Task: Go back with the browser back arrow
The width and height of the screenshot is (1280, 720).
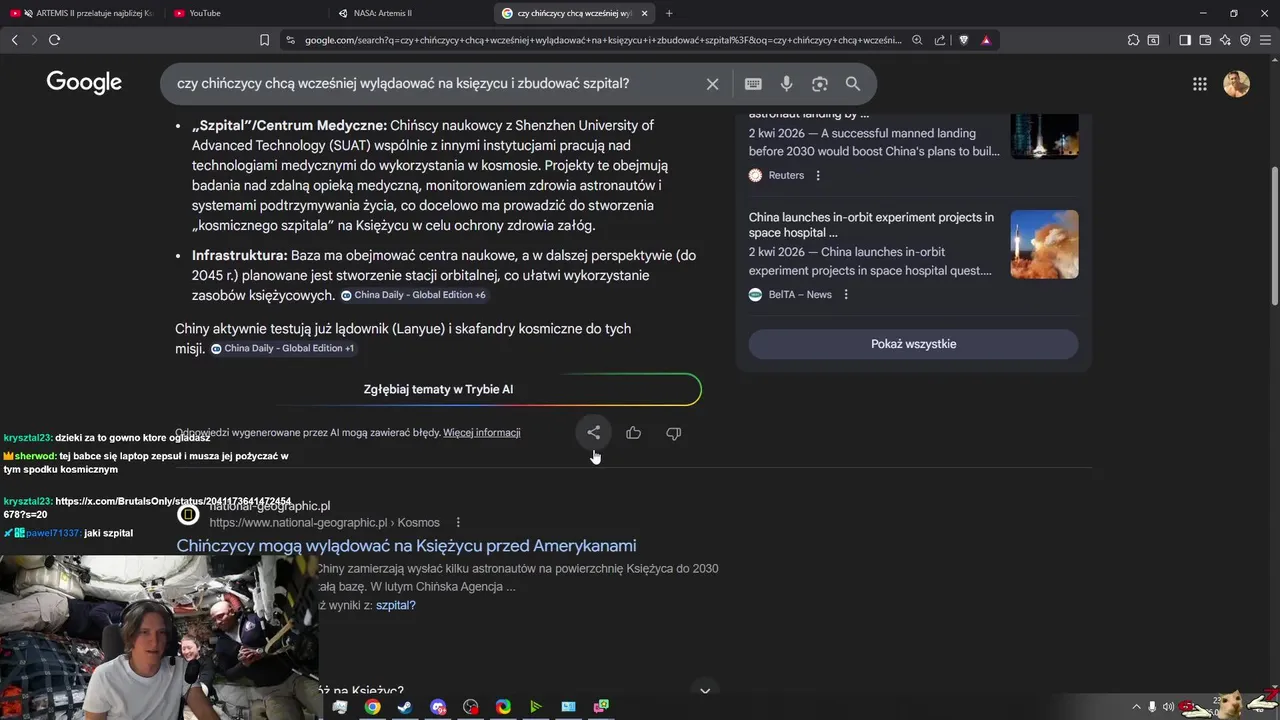Action: tap(14, 40)
